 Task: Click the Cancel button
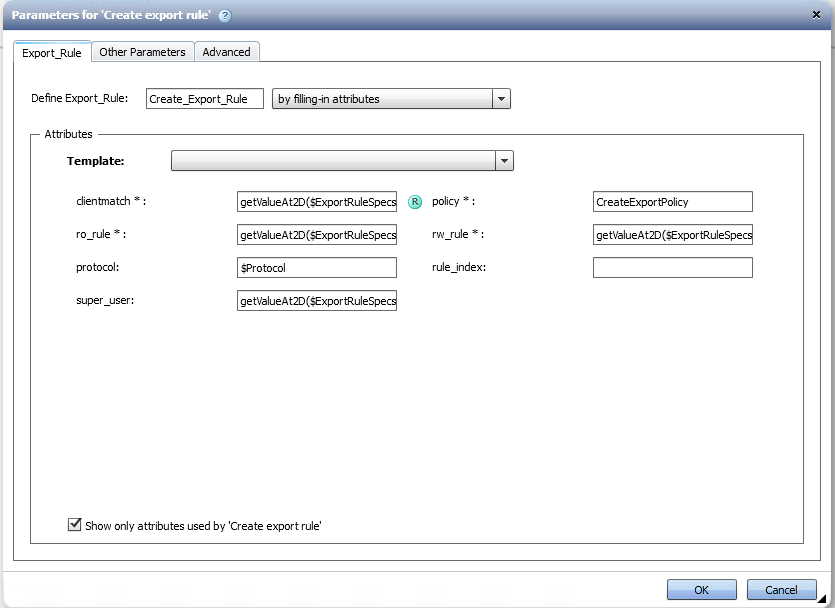tap(781, 589)
